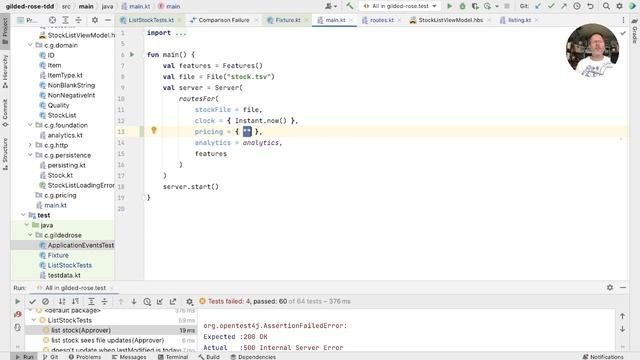This screenshot has height=360, width=640.
Task: Open the run configuration dropdown
Action: point(400,6)
